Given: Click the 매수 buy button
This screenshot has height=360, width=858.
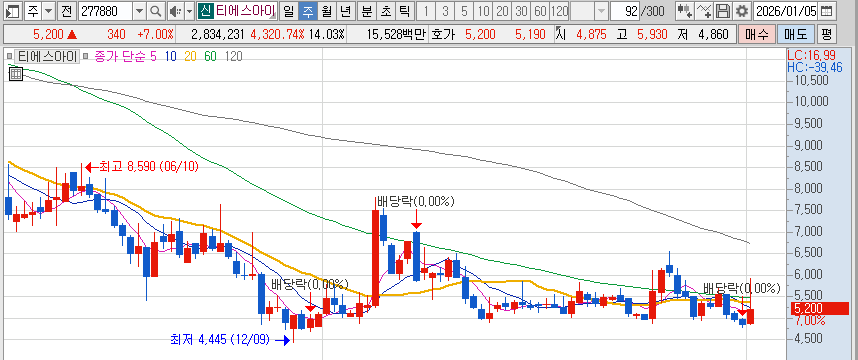Looking at the screenshot, I should pyautogui.click(x=756, y=35).
